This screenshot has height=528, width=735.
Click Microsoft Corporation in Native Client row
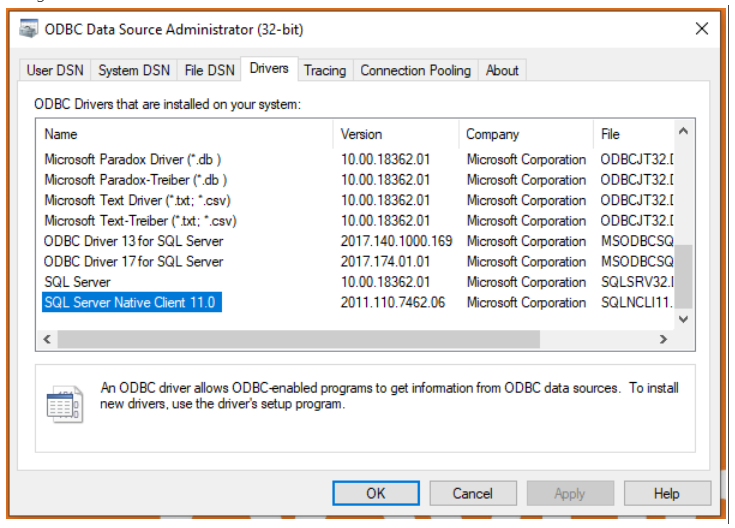coord(526,302)
